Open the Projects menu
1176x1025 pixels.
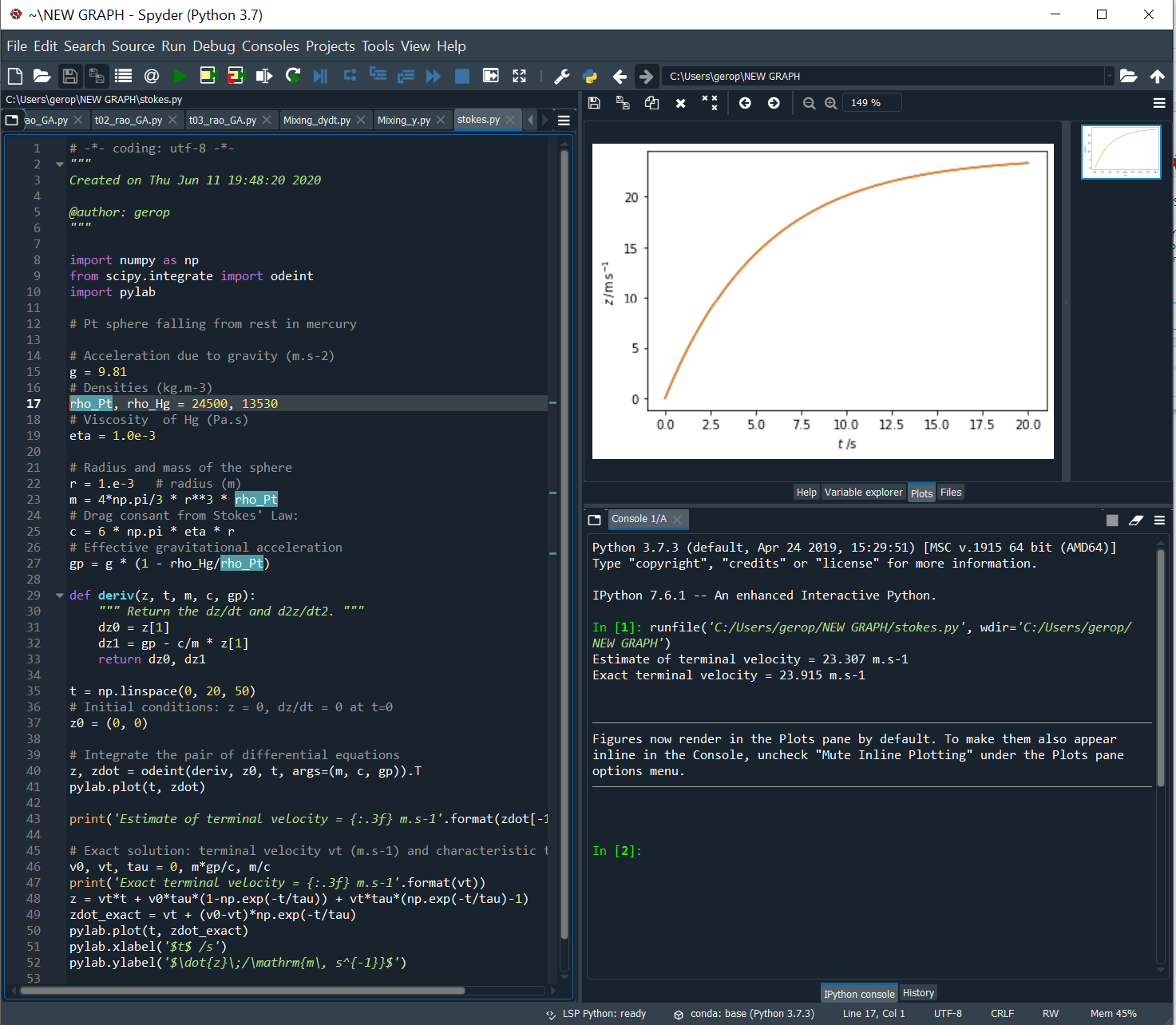331,46
